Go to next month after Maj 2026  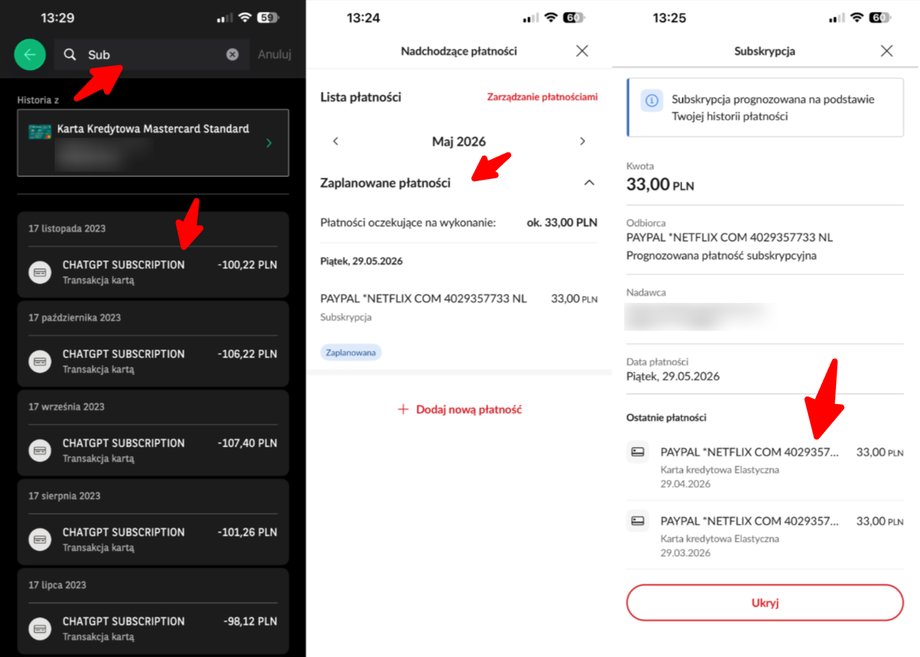point(582,141)
